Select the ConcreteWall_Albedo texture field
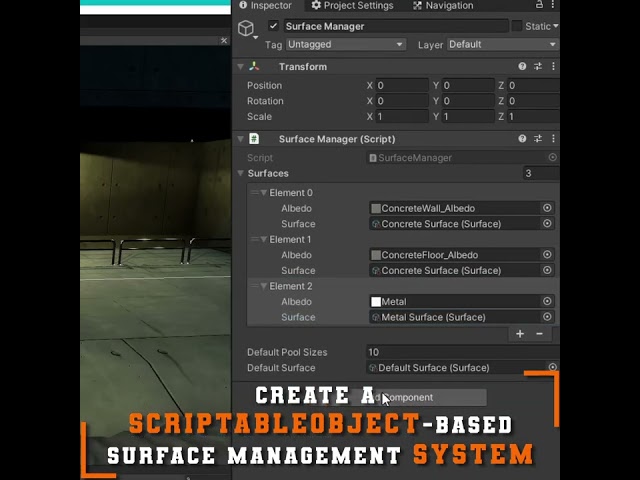 point(455,208)
